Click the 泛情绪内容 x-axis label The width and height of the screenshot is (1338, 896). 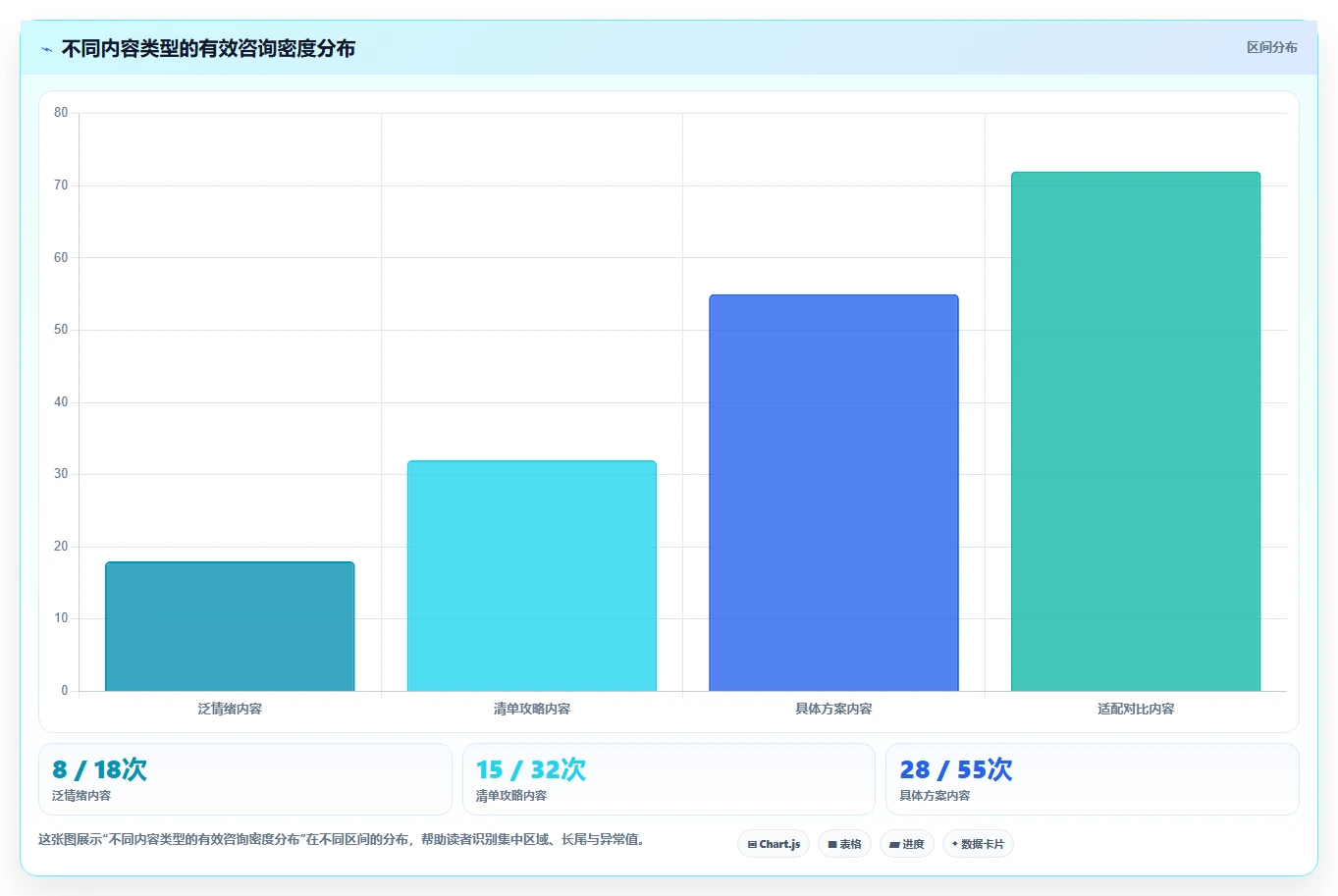pos(230,709)
